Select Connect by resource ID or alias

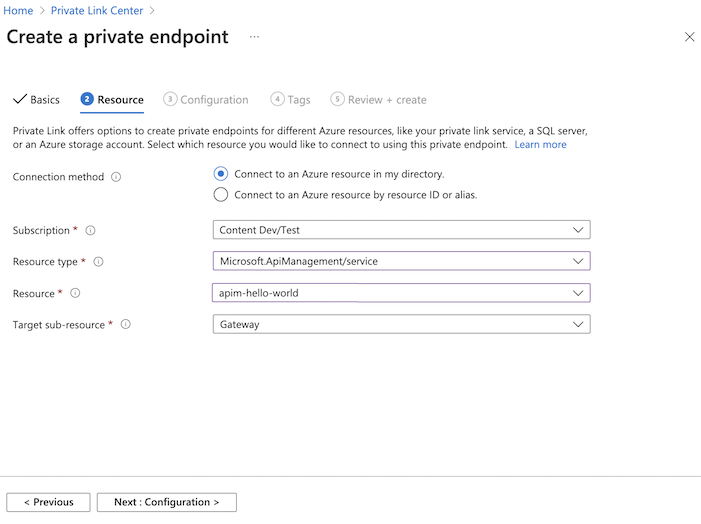(221, 195)
